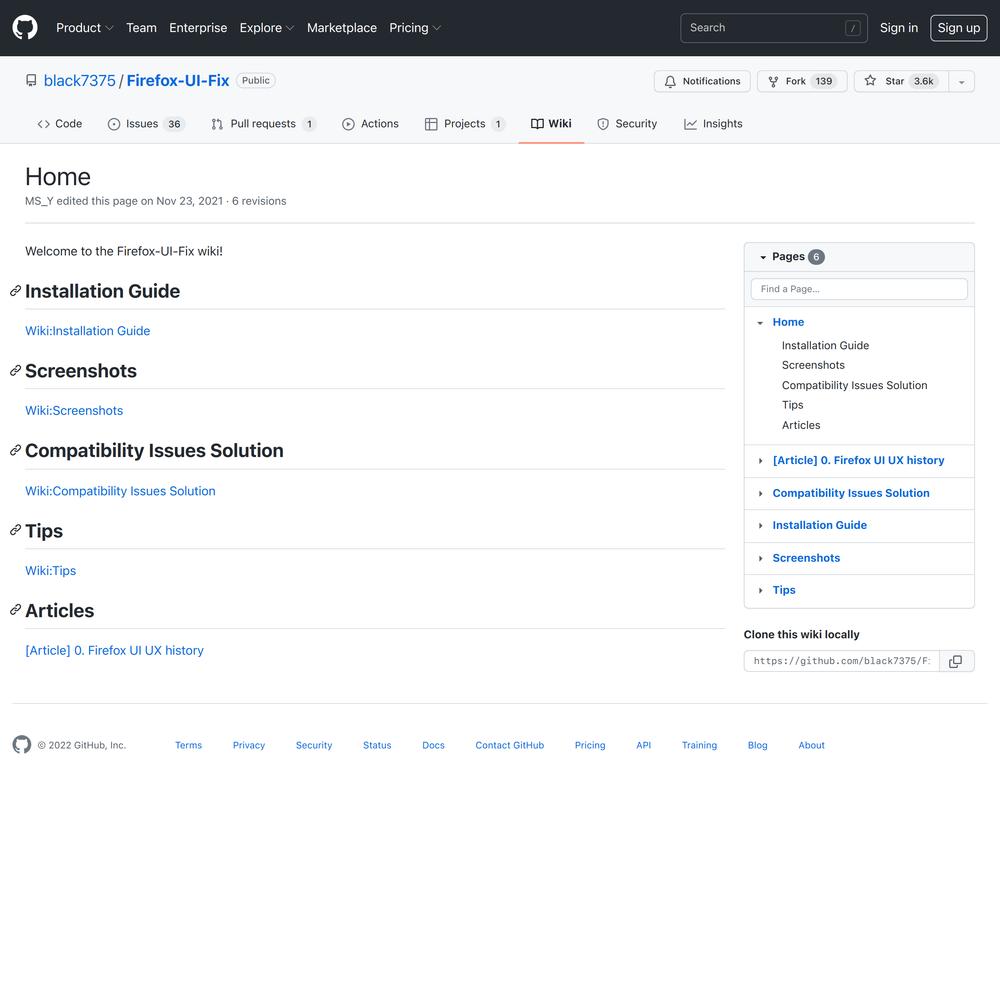Screen dimensions: 1000x1000
Task: Open the Wiki:Installation Guide link
Action: pyautogui.click(x=87, y=331)
